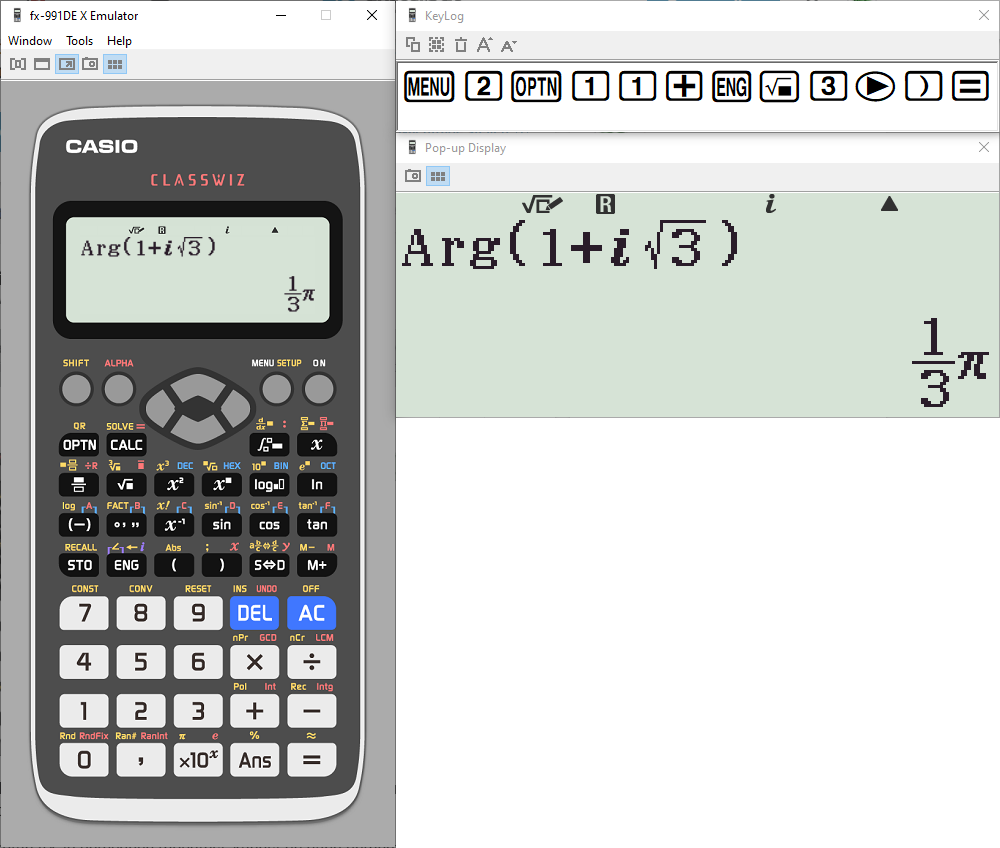This screenshot has width=1000, height=848.
Task: Open options using the OPTN key
Action: click(x=79, y=444)
